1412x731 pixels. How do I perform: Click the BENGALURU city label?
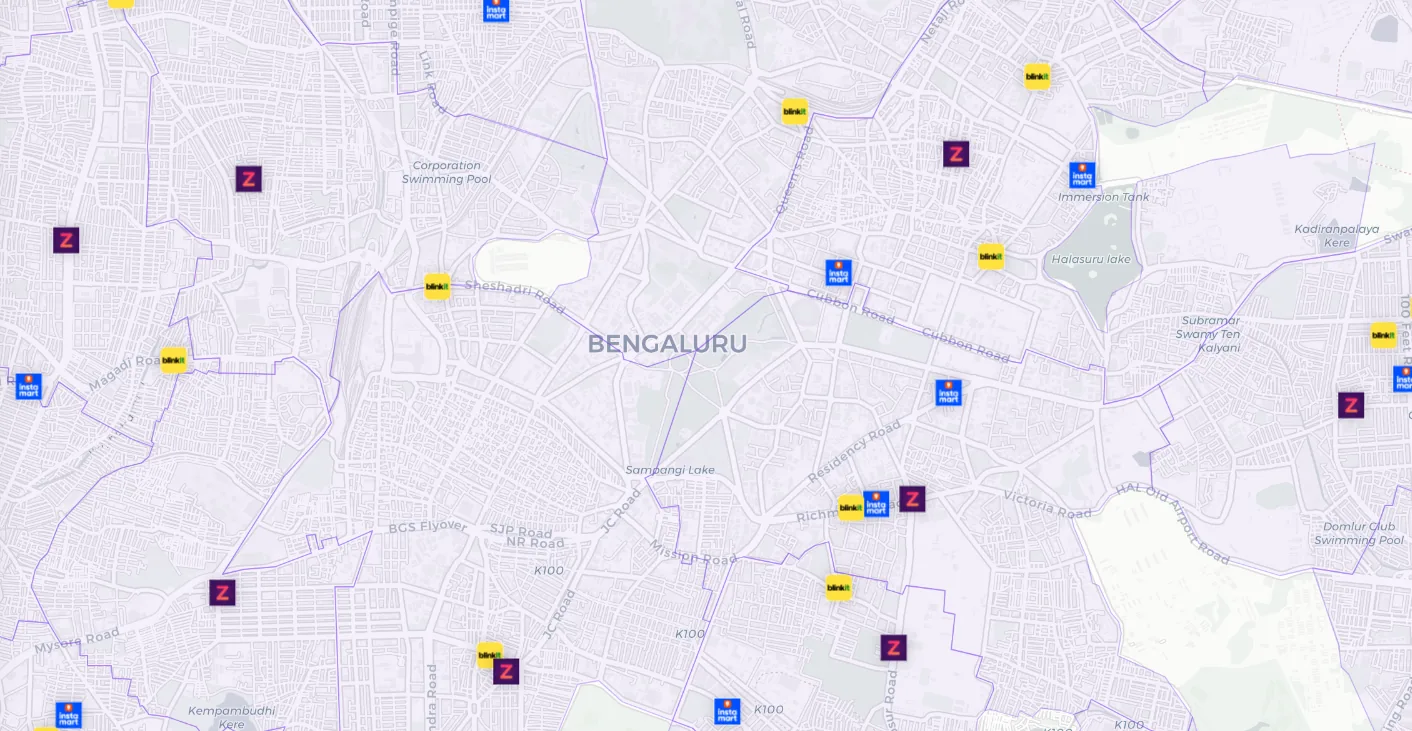(x=667, y=344)
